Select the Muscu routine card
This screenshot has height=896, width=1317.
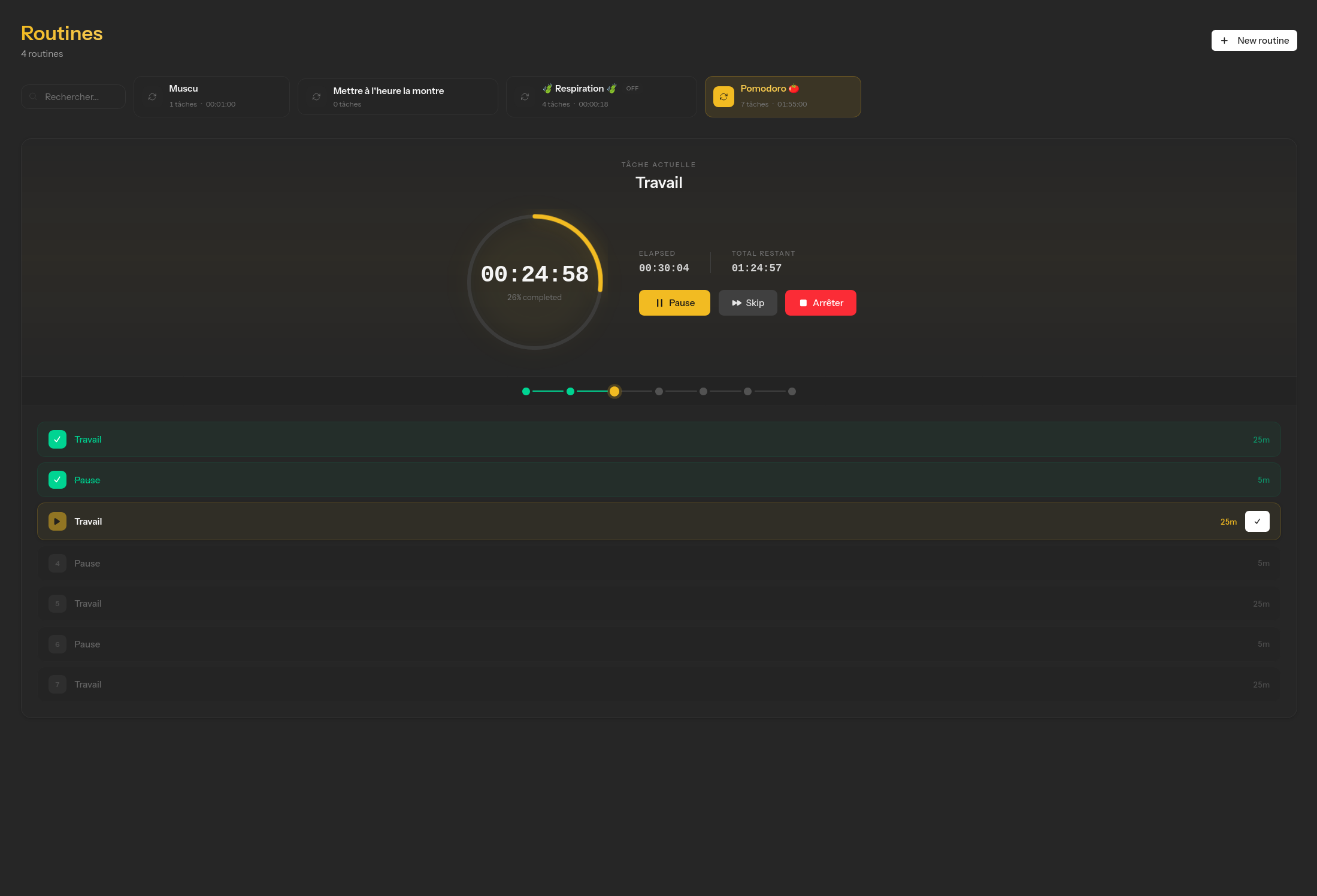(x=211, y=96)
